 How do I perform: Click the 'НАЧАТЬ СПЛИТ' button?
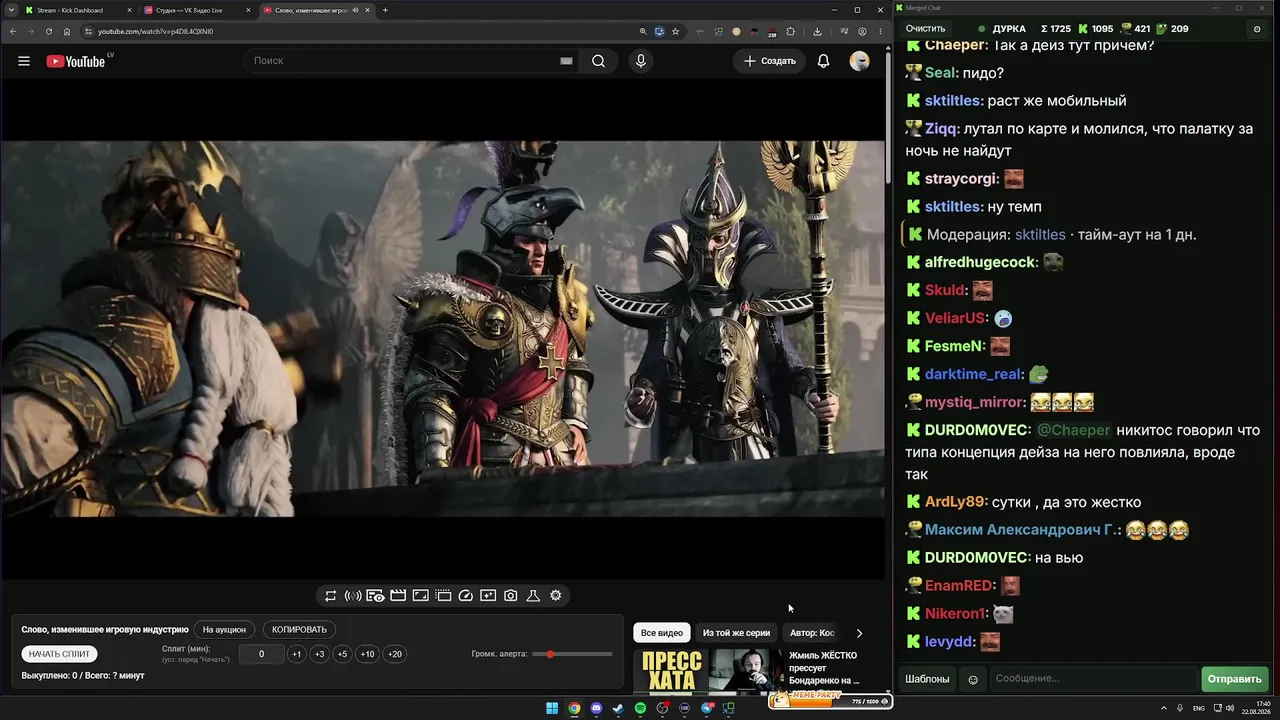pos(59,654)
